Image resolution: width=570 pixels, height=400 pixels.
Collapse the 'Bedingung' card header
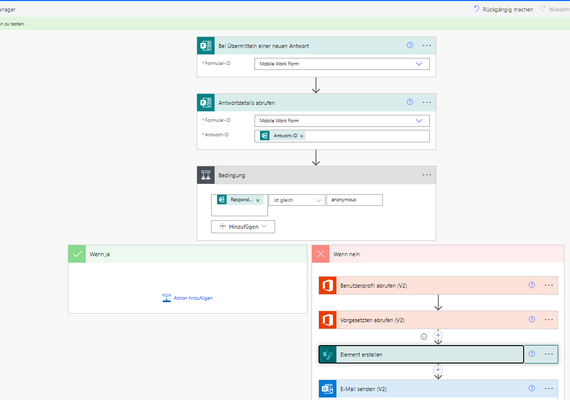(x=316, y=175)
